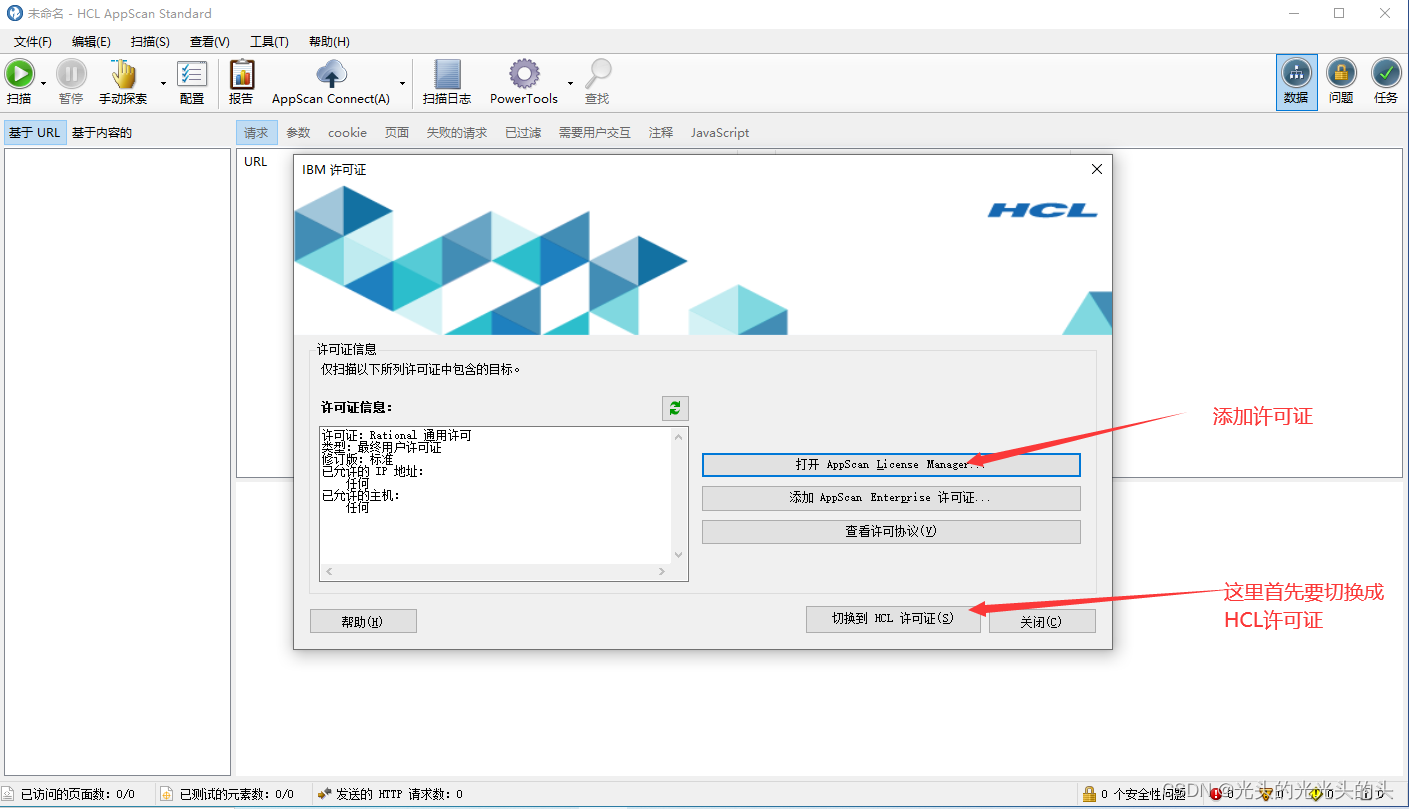The image size is (1409, 809).
Task: Open the Scan Log icon
Action: point(447,74)
